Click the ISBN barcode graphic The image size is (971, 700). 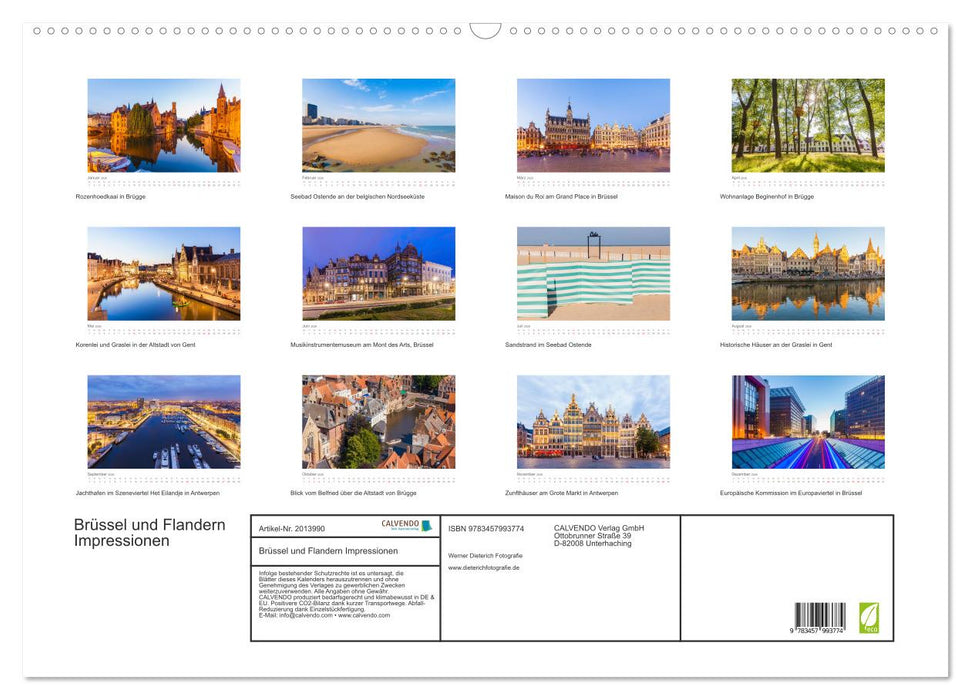point(818,615)
